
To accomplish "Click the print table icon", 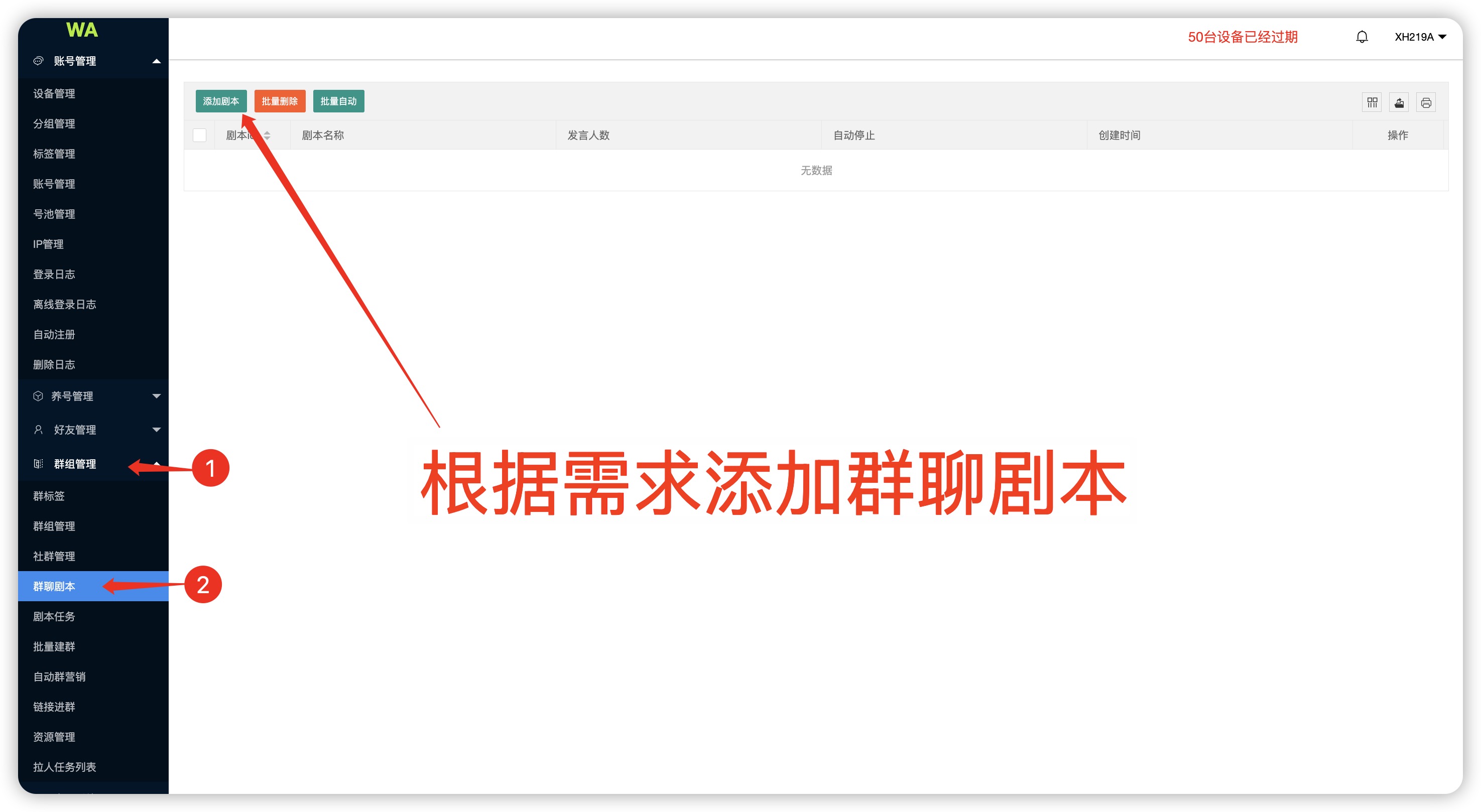I will [x=1426, y=102].
